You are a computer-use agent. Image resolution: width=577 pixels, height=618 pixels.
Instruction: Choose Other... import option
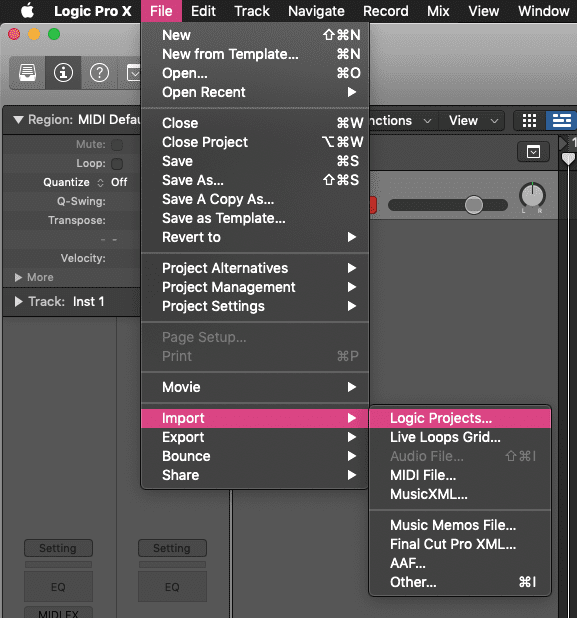click(460, 582)
